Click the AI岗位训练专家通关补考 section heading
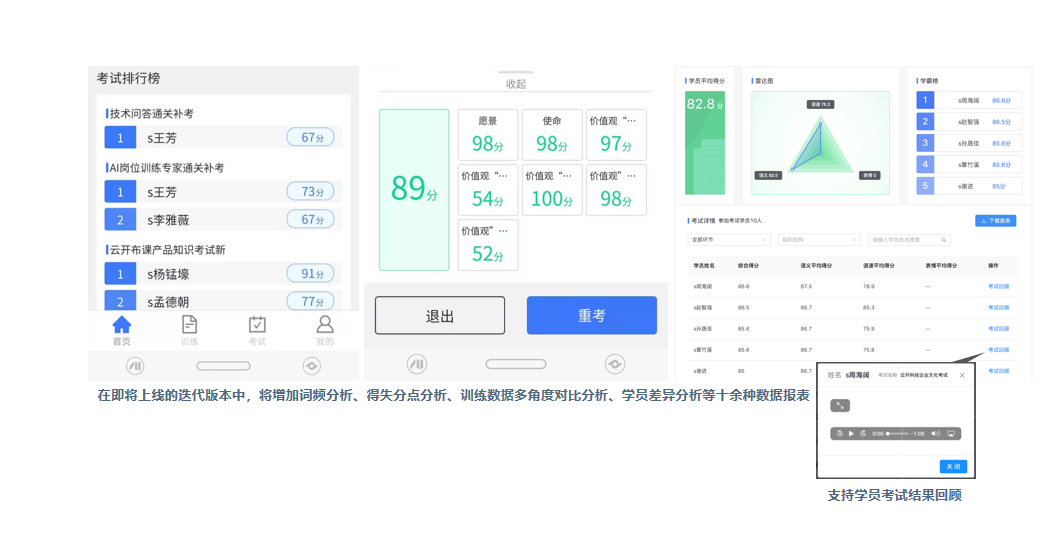Image resolution: width=1062 pixels, height=542 pixels. [167, 168]
